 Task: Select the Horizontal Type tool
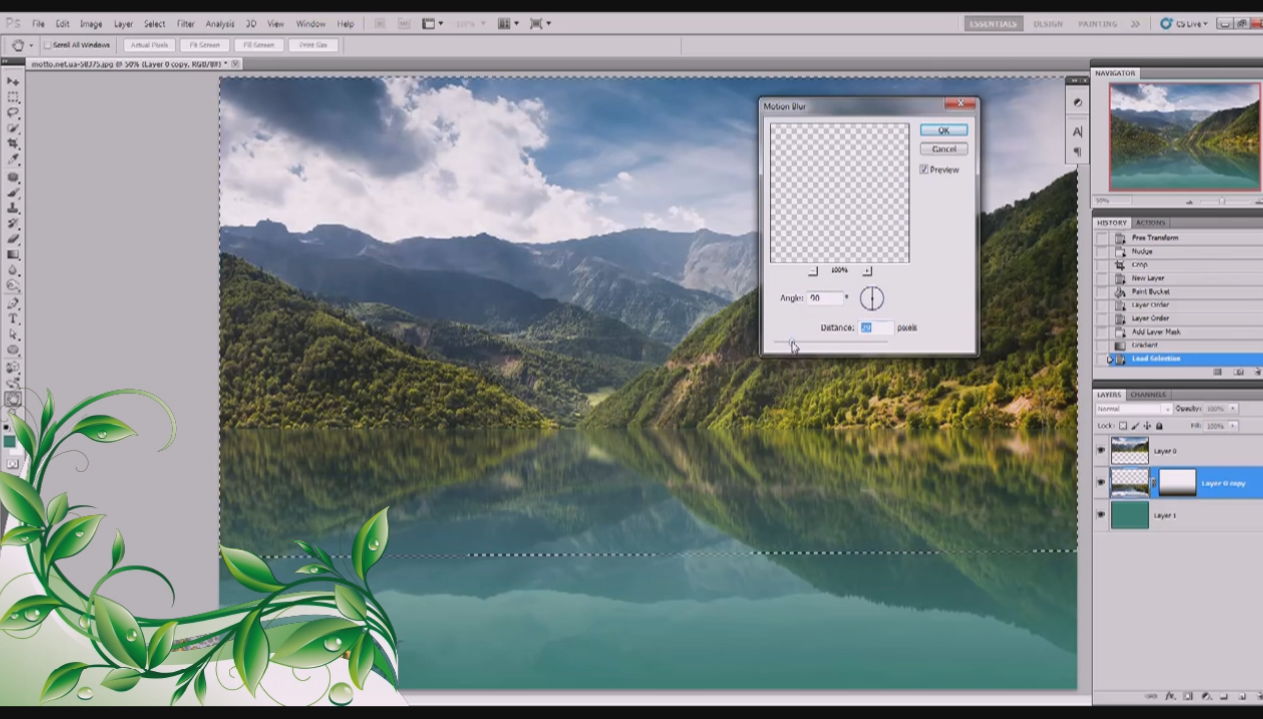click(x=13, y=318)
